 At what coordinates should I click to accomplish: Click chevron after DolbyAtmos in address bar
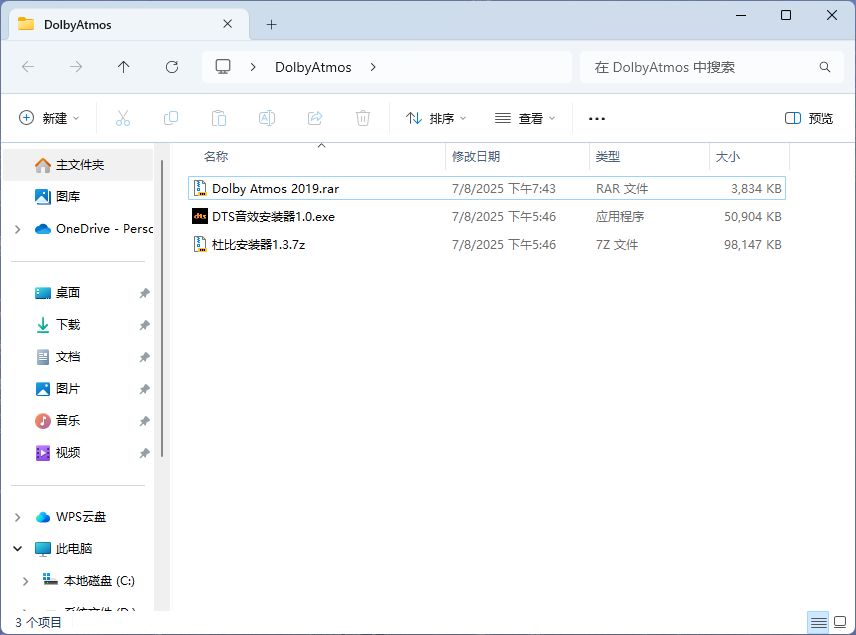373,67
